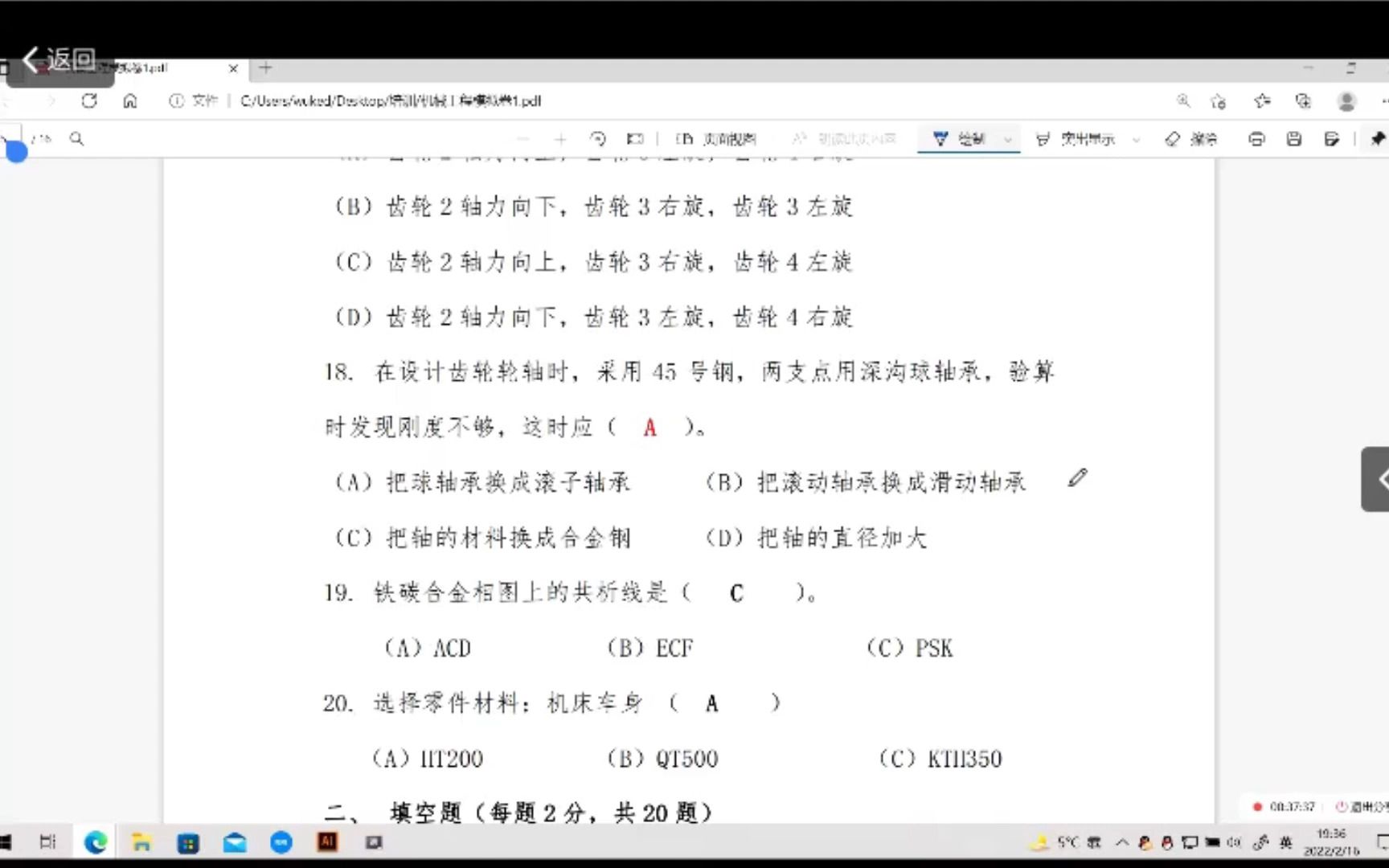This screenshot has height=868, width=1389.
Task: Expand the collapsed right side panel arrow
Action: (x=1377, y=479)
